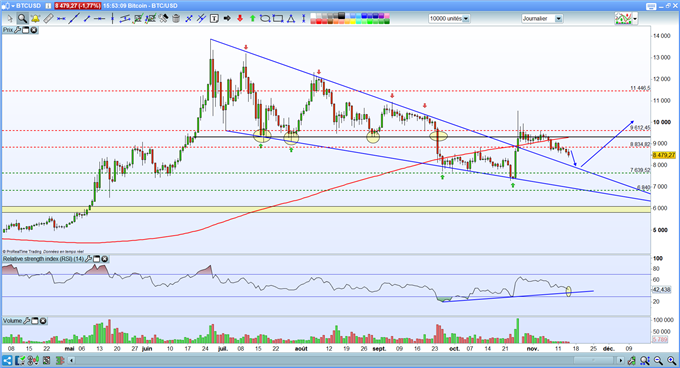Activate the magnifier zoom tool
Image resolution: width=680 pixels, height=368 pixels.
pyautogui.click(x=22, y=18)
